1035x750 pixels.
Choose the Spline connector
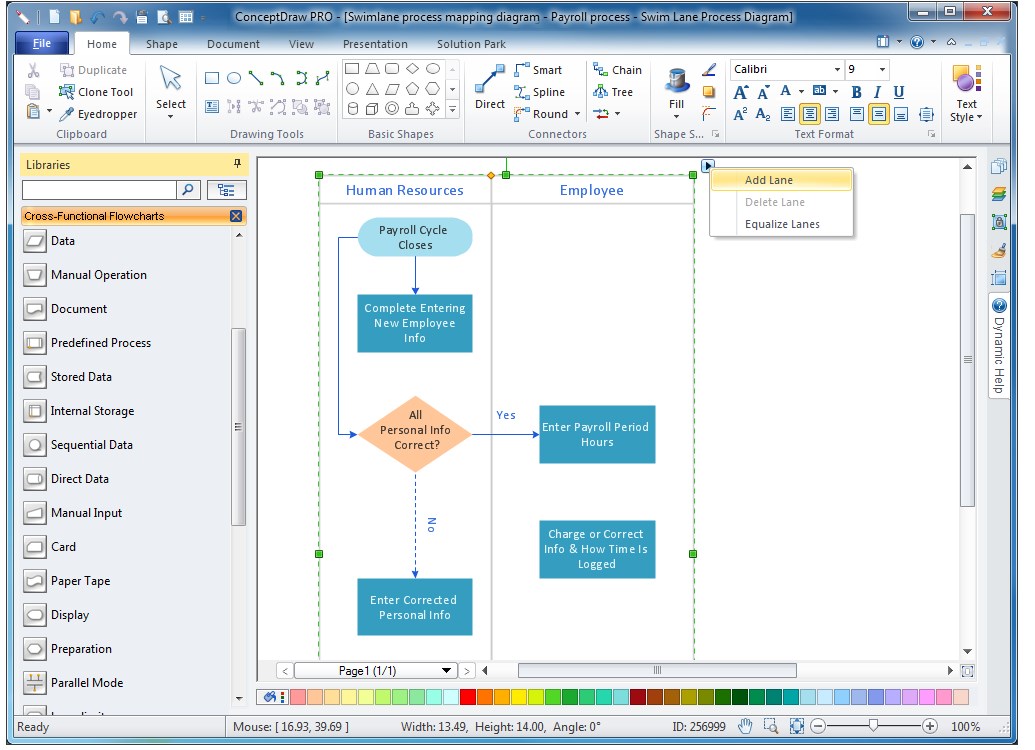pyautogui.click(x=540, y=92)
